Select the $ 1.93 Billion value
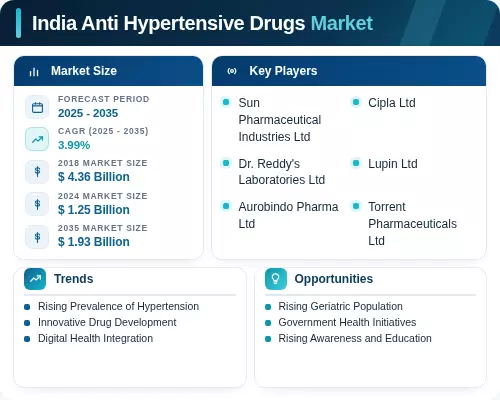 pos(94,242)
